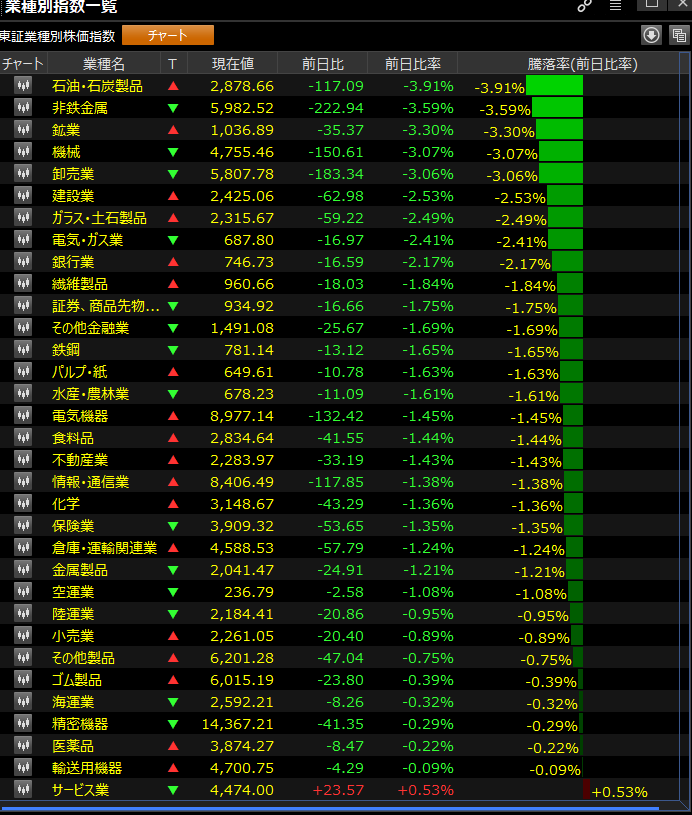Open chart icon for 食料品 row

pyautogui.click(x=23, y=437)
